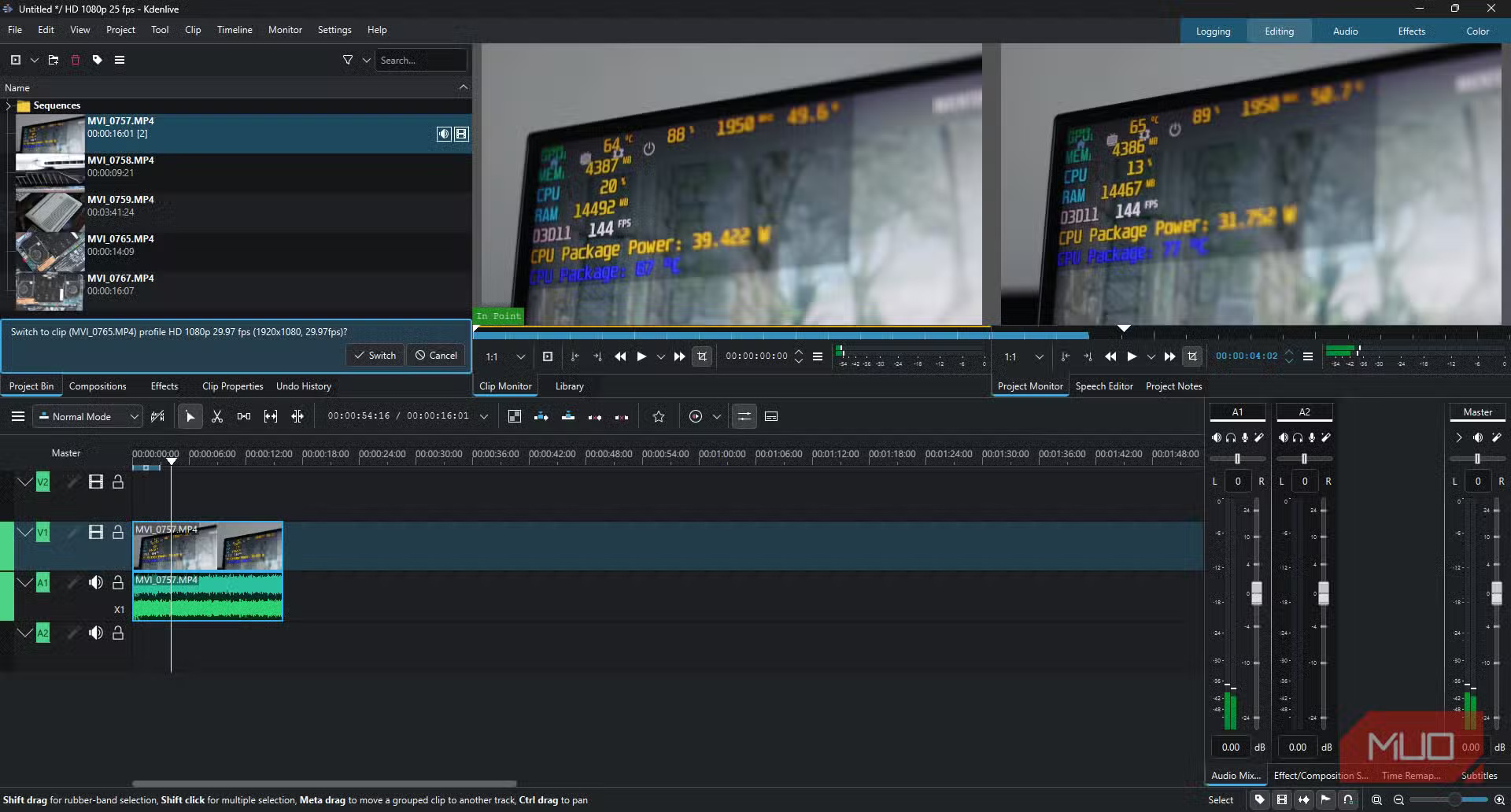Play the clip in Clip Monitor

[x=641, y=356]
